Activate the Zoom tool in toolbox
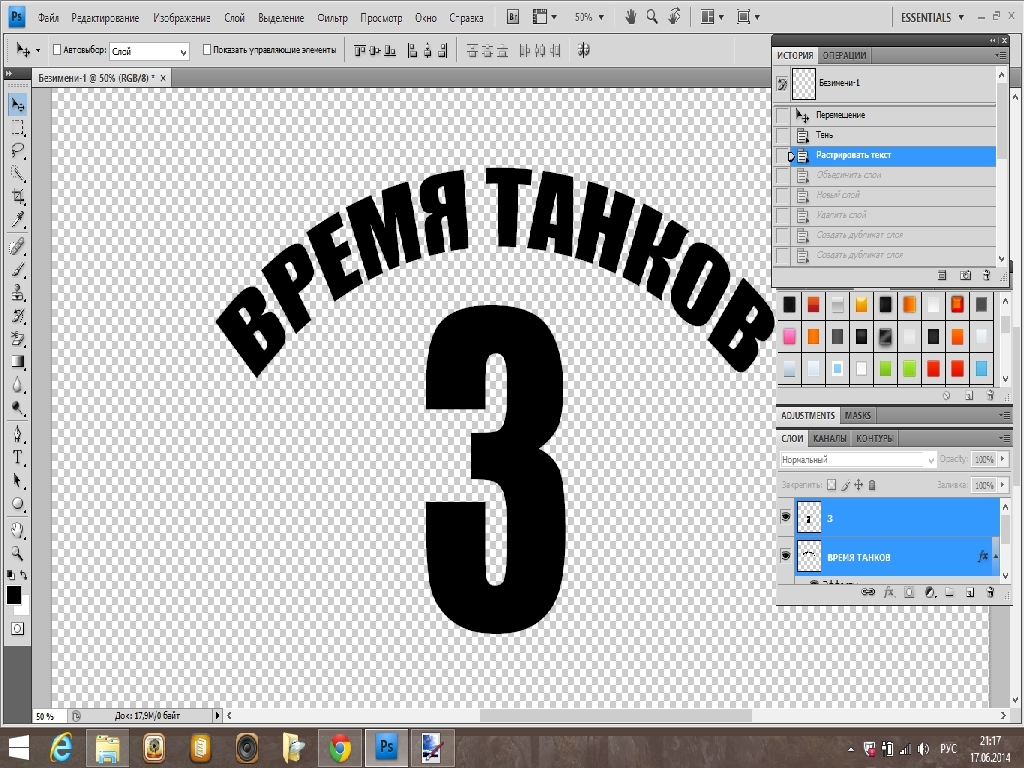The width and height of the screenshot is (1024, 768). 17,552
